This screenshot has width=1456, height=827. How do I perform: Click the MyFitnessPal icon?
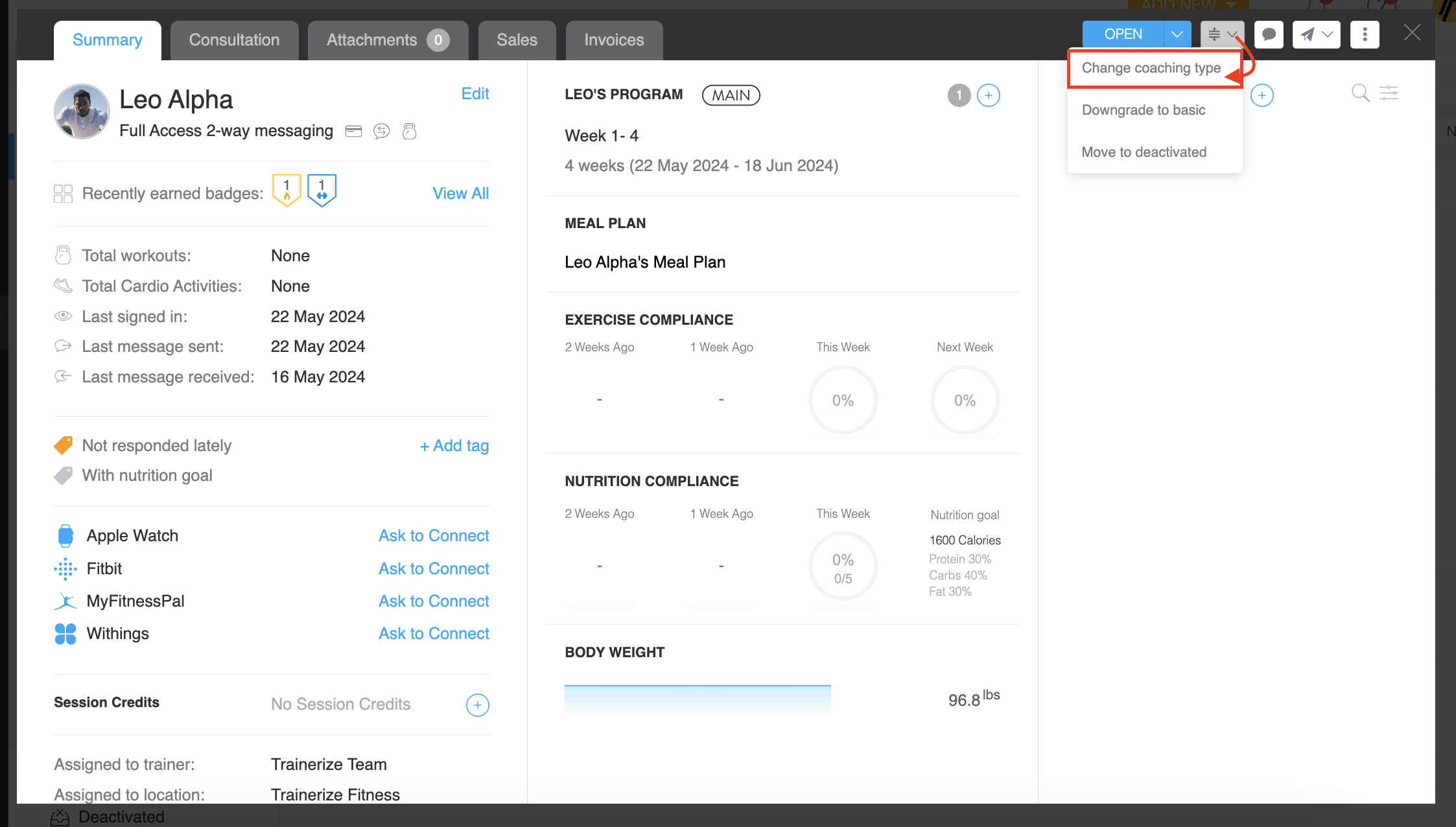[65, 601]
